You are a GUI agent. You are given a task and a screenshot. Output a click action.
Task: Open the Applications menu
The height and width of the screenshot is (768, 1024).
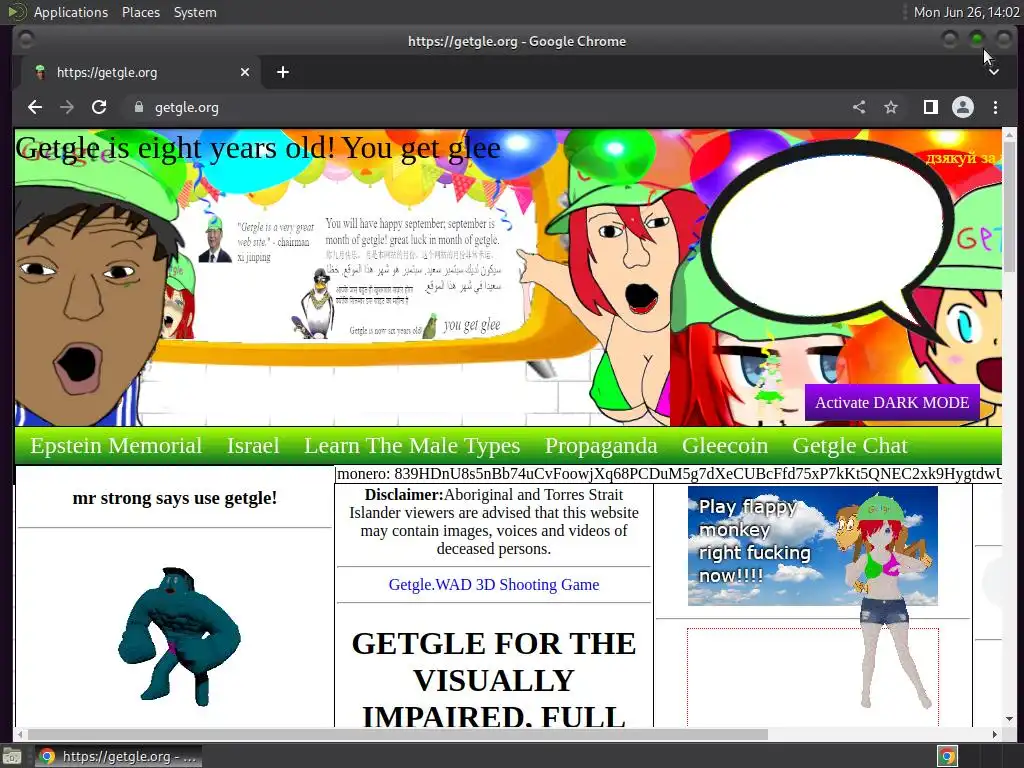coord(71,12)
